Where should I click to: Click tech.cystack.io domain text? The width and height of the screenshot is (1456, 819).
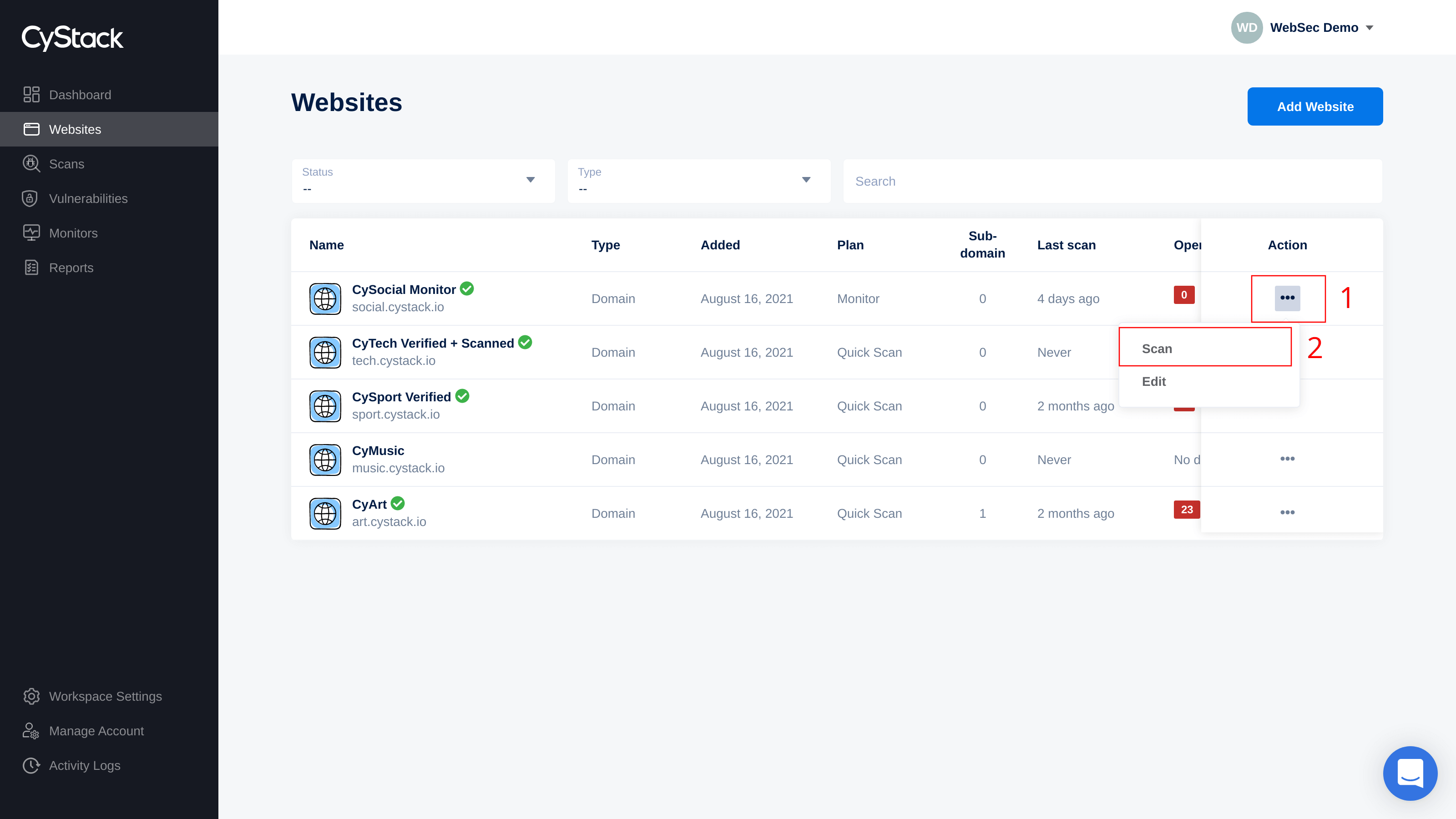pyautogui.click(x=394, y=361)
